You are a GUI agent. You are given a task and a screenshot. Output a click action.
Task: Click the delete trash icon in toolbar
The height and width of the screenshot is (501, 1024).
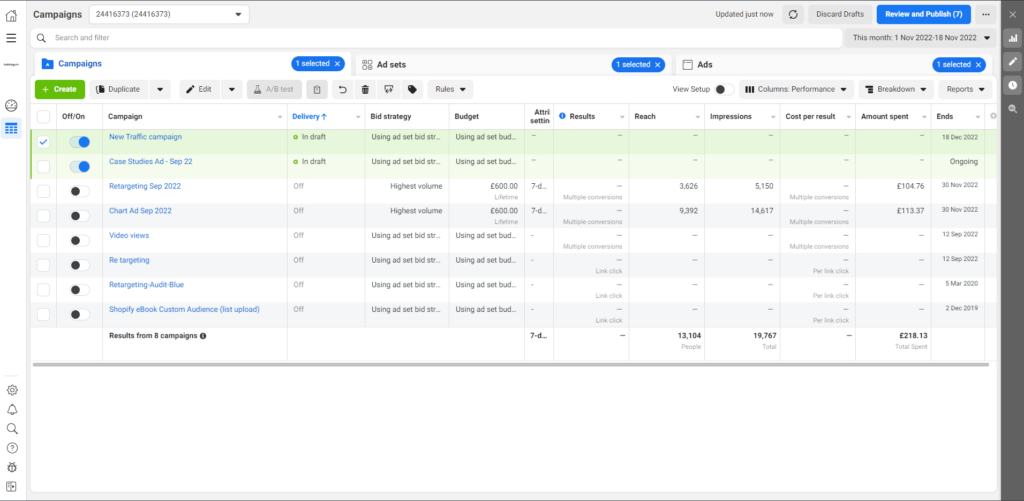[x=366, y=89]
